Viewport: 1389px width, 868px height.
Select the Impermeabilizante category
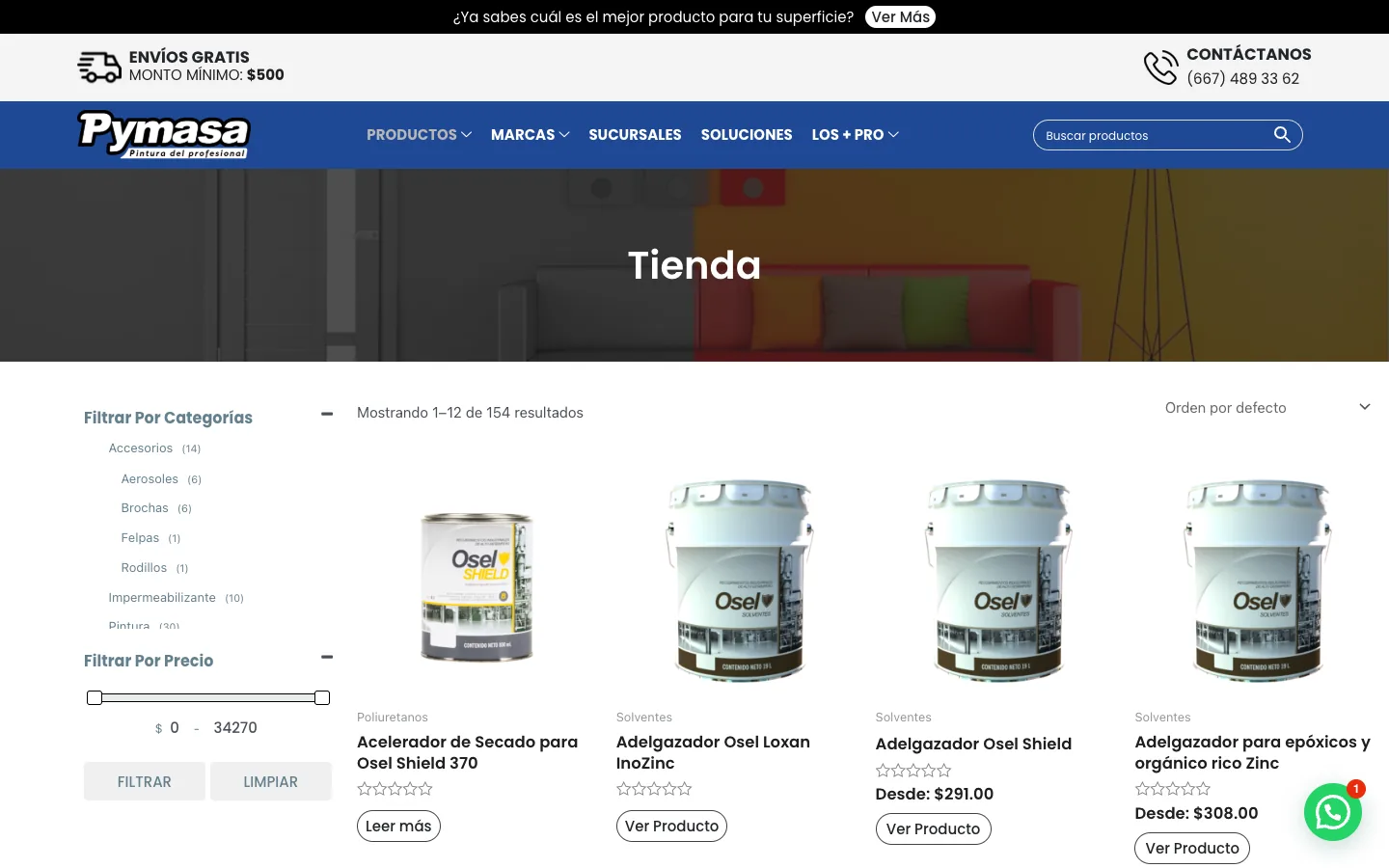[162, 598]
